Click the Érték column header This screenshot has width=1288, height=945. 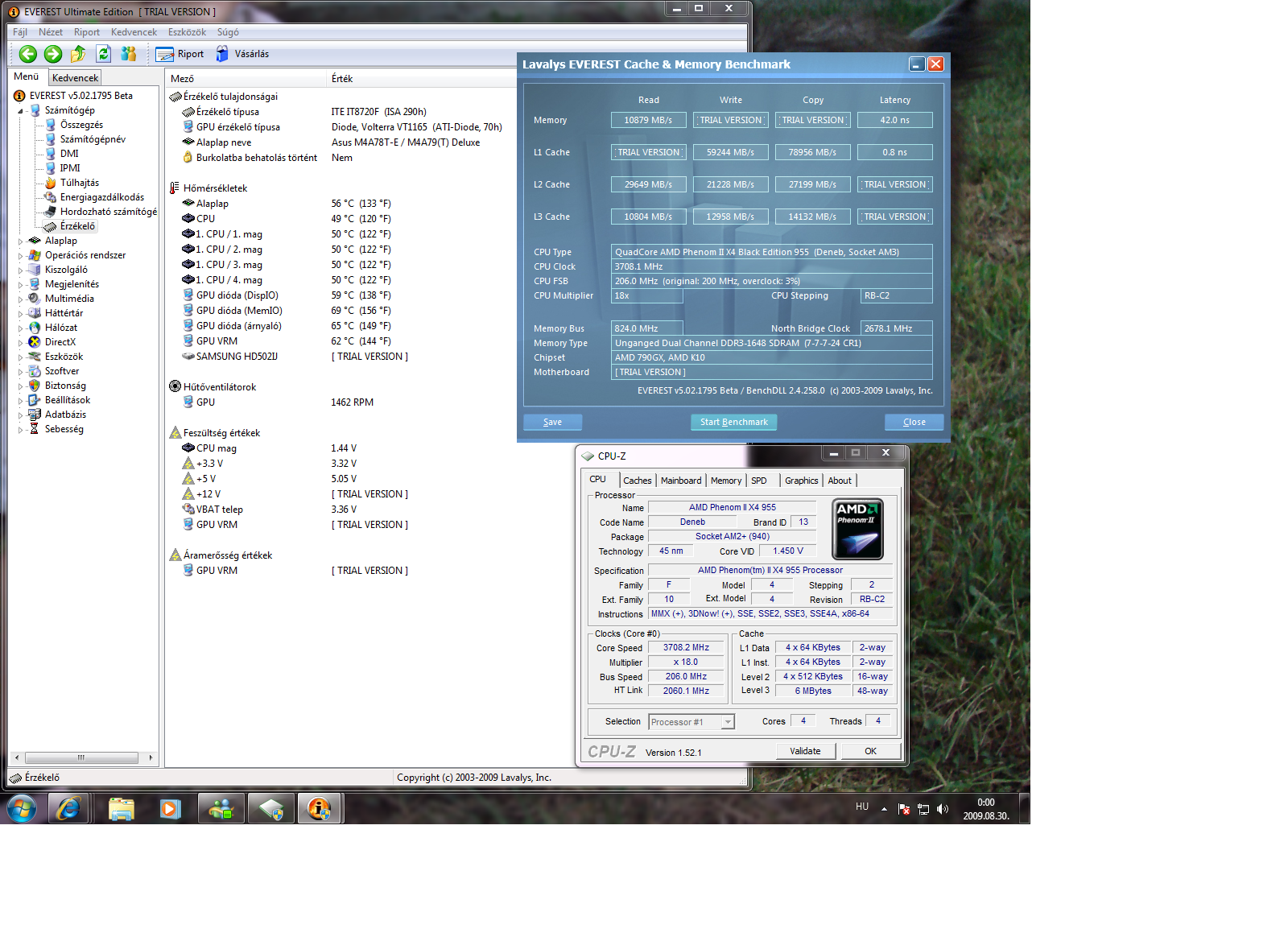click(x=422, y=78)
